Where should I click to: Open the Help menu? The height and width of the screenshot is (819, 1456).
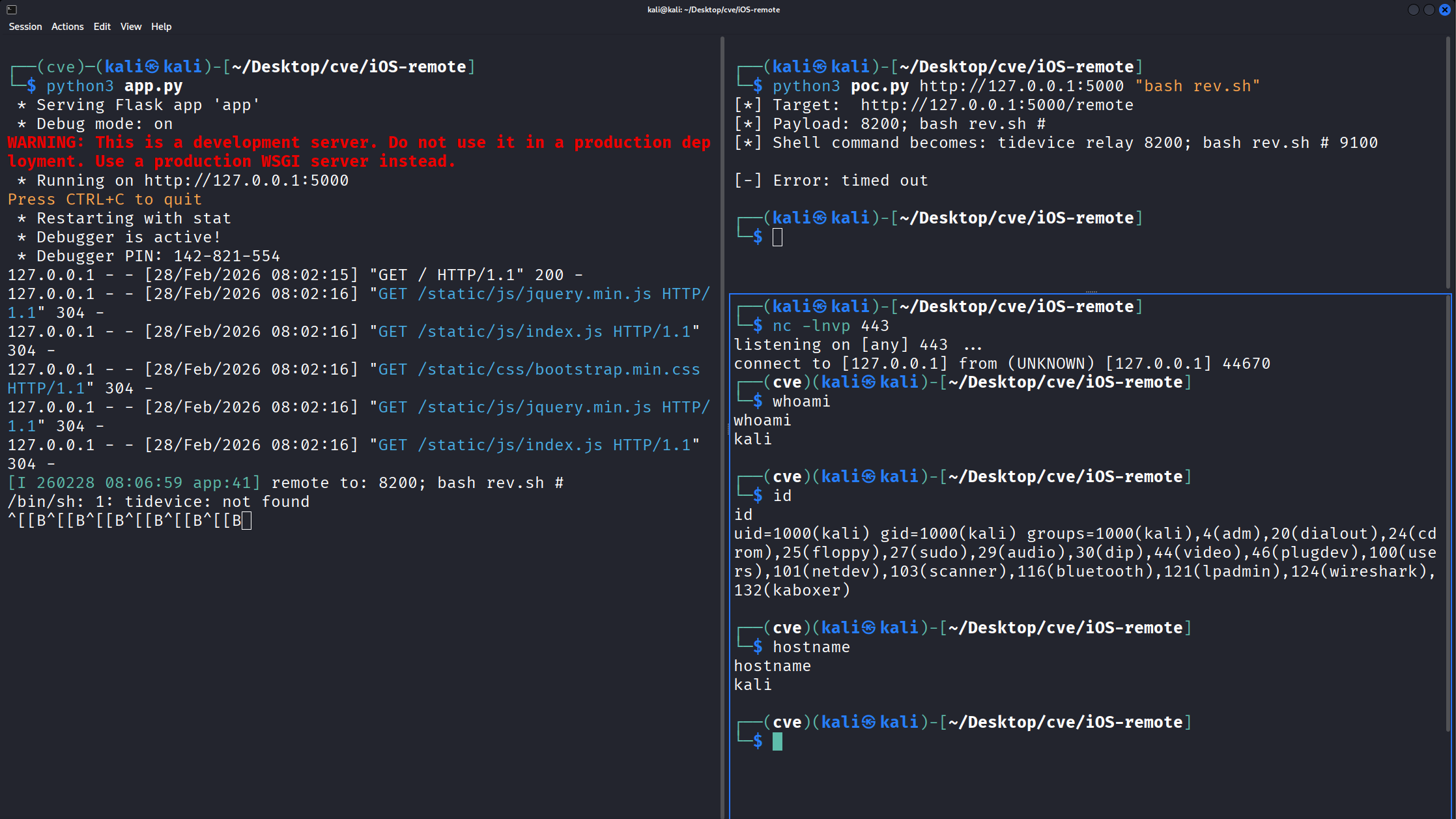(161, 27)
